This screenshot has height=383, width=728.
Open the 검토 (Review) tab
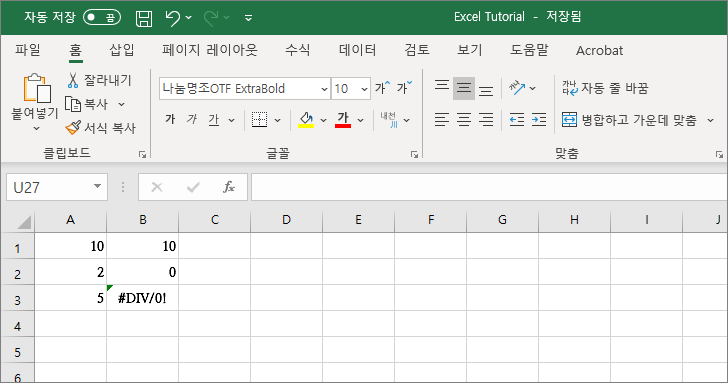tap(416, 50)
